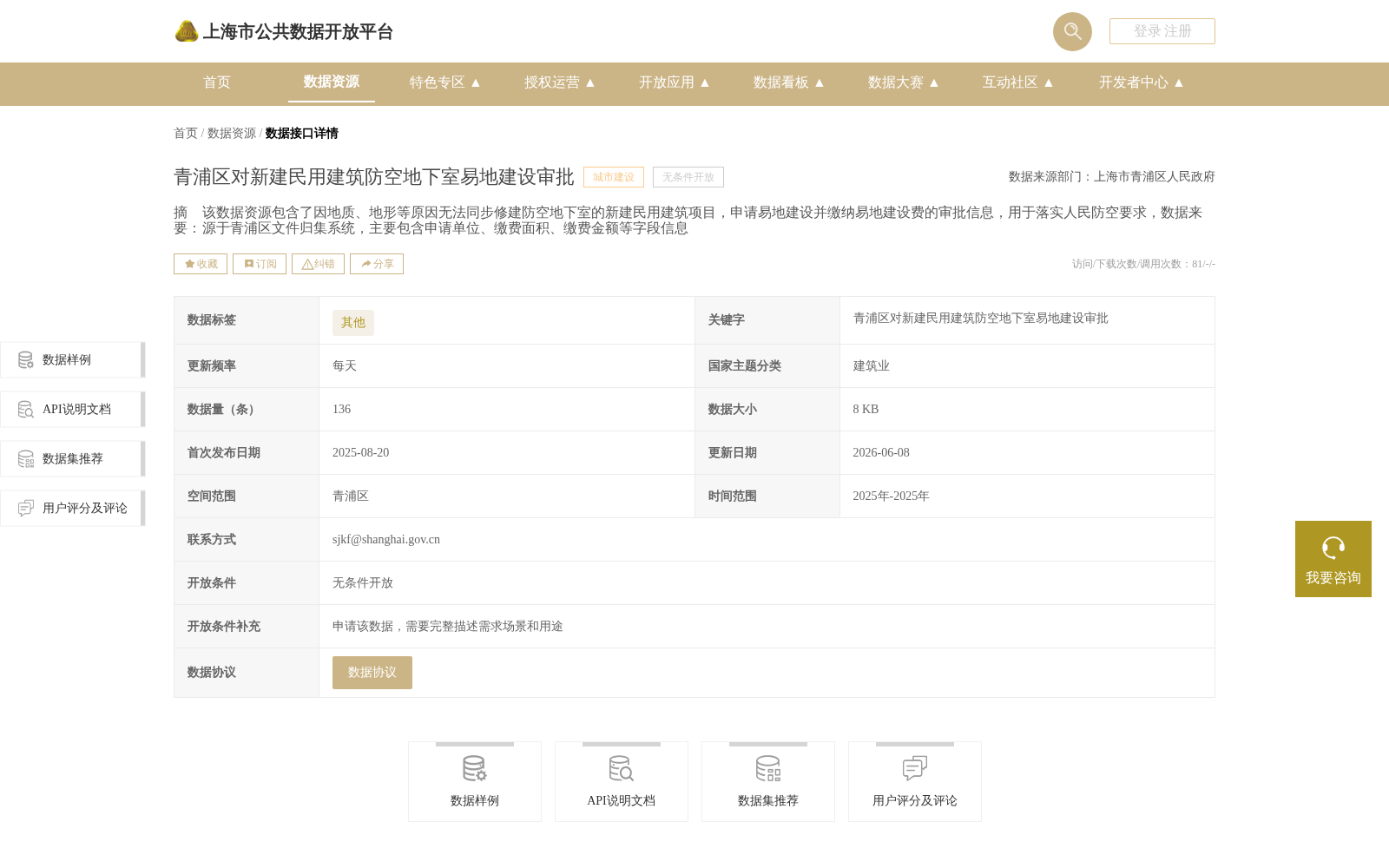Click the 访问/下载次数/调用次数 counter text
The height and width of the screenshot is (868, 1389).
point(1143,264)
